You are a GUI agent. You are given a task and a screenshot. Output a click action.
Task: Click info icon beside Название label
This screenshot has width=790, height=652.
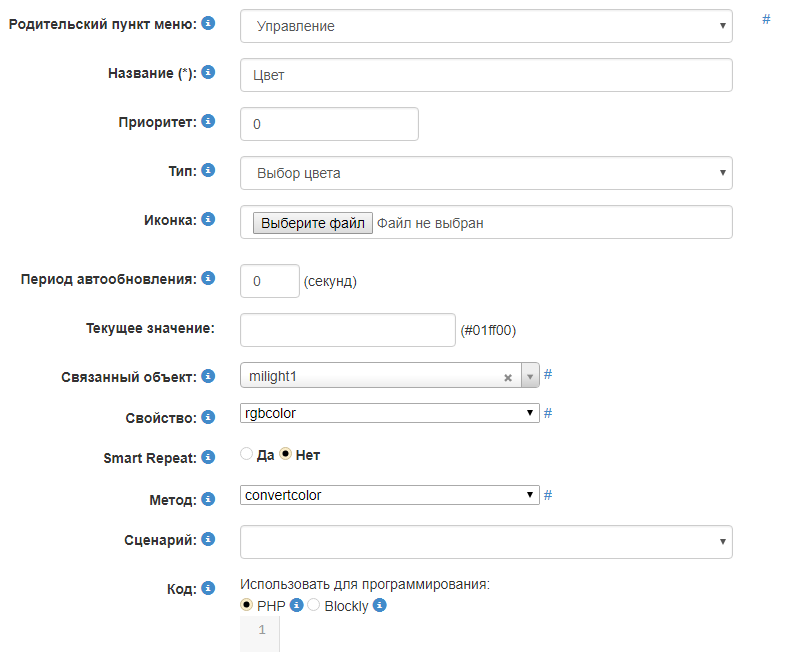(x=208, y=72)
